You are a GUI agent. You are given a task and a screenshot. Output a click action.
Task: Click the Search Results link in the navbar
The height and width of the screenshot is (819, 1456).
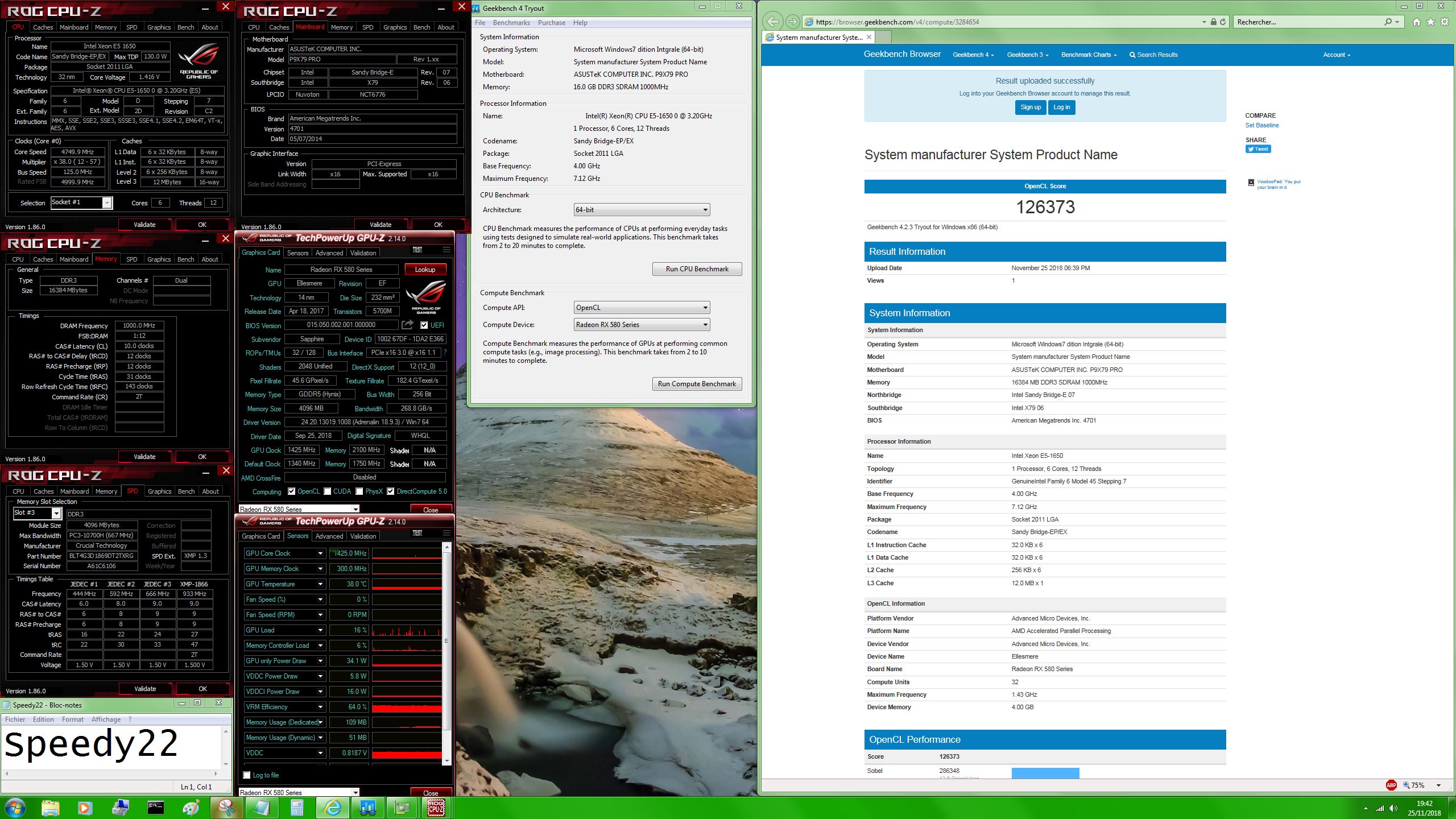[x=1153, y=55]
